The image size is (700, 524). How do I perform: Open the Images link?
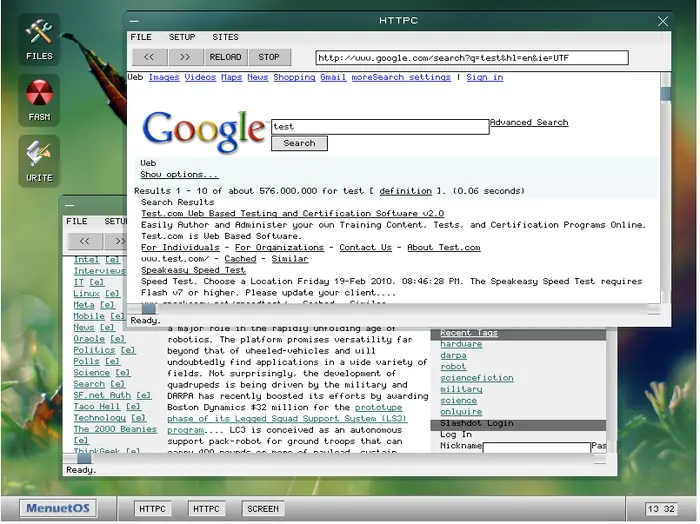(164, 77)
